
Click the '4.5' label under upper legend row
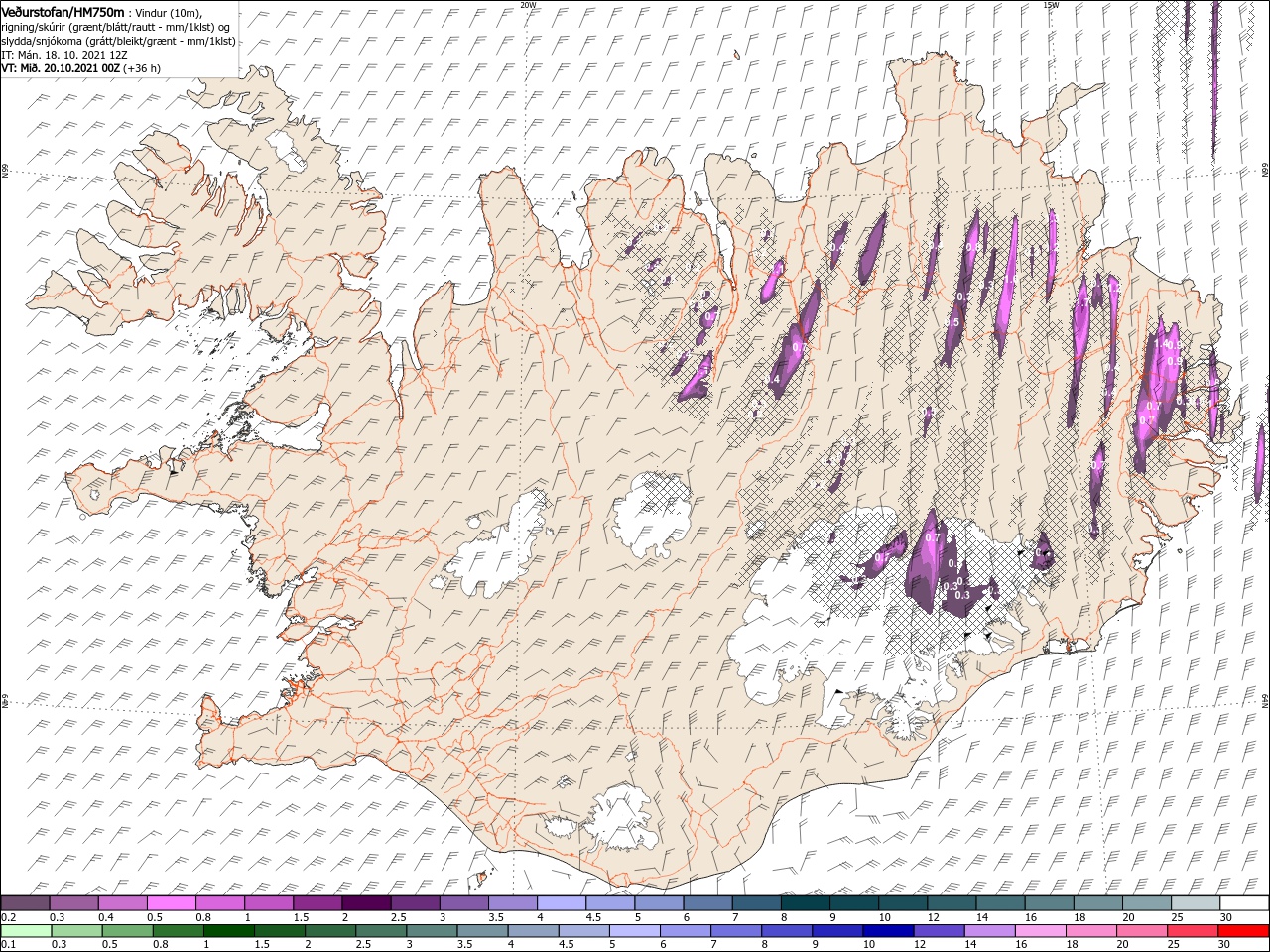coord(593,917)
